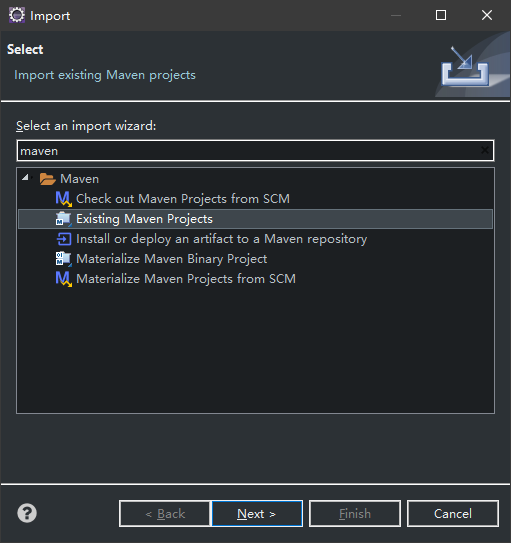Image resolution: width=511 pixels, height=543 pixels.
Task: Click the < Back button
Action: (x=165, y=514)
